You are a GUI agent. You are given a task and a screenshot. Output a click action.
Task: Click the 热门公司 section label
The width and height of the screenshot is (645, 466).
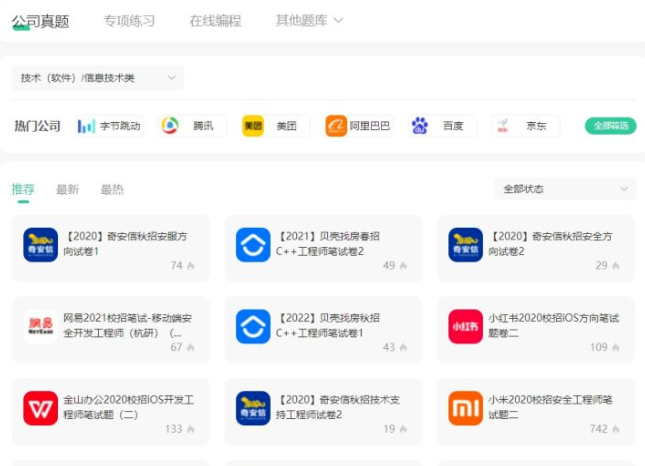[x=37, y=126]
